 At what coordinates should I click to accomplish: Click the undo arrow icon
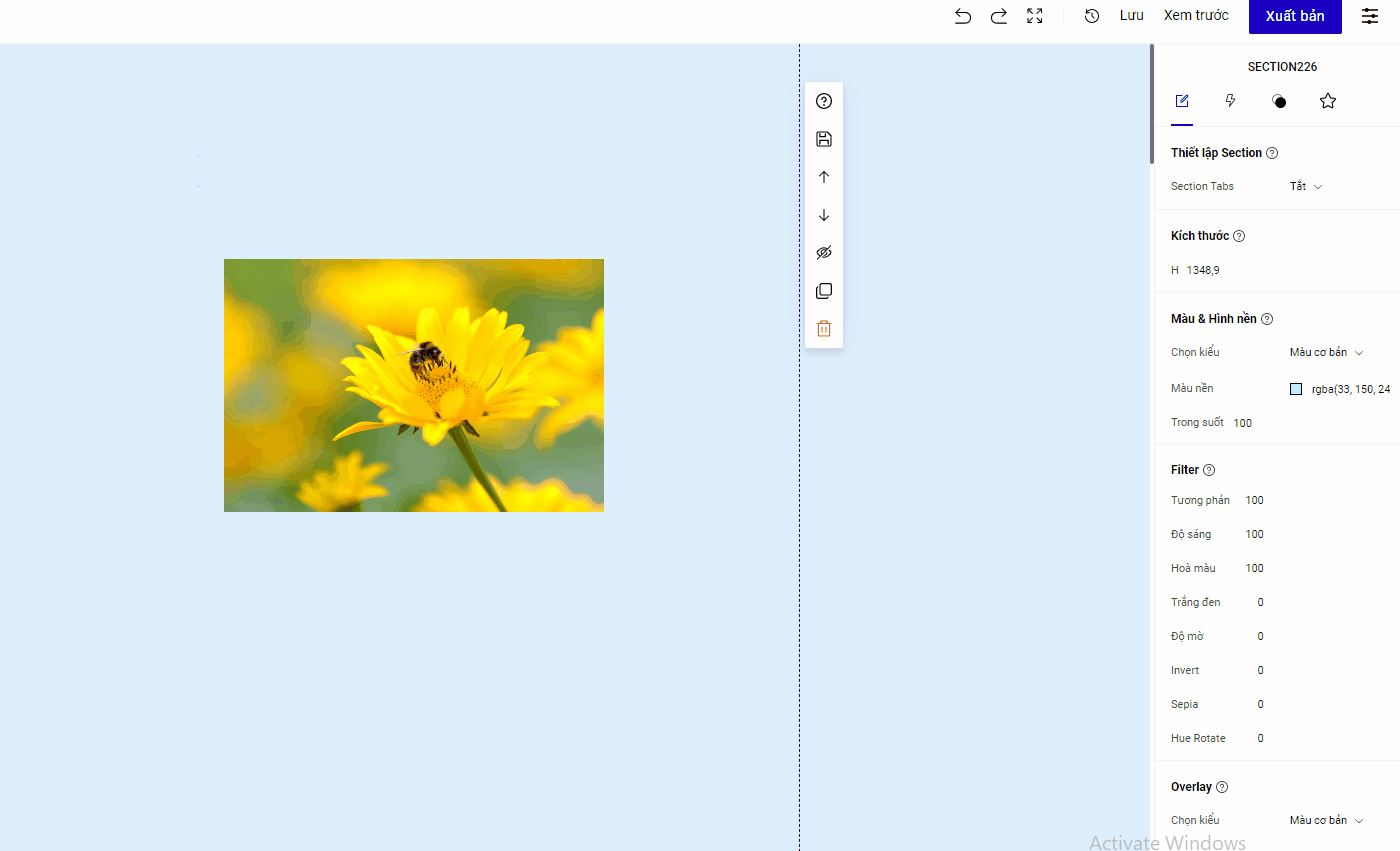(963, 16)
